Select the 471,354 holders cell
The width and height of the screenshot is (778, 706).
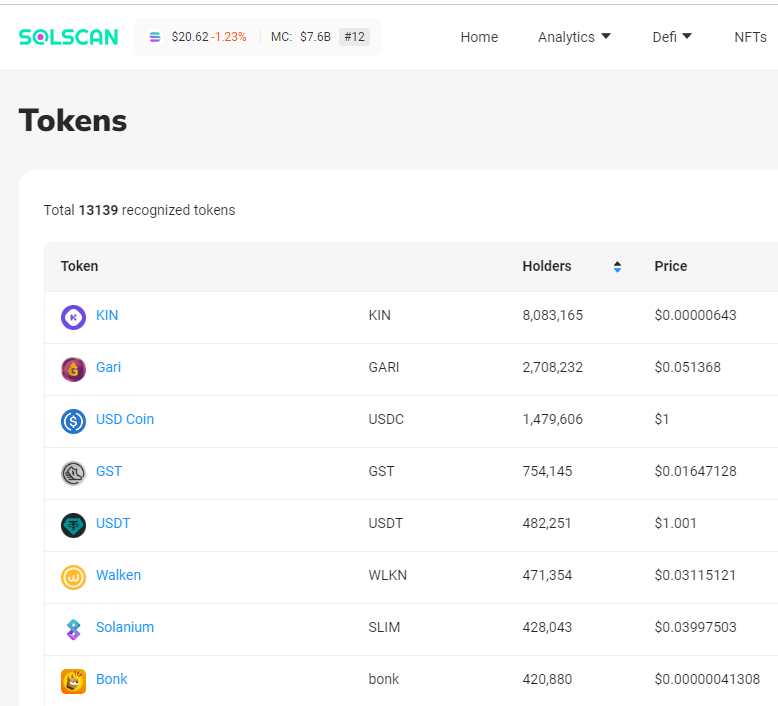coord(547,576)
